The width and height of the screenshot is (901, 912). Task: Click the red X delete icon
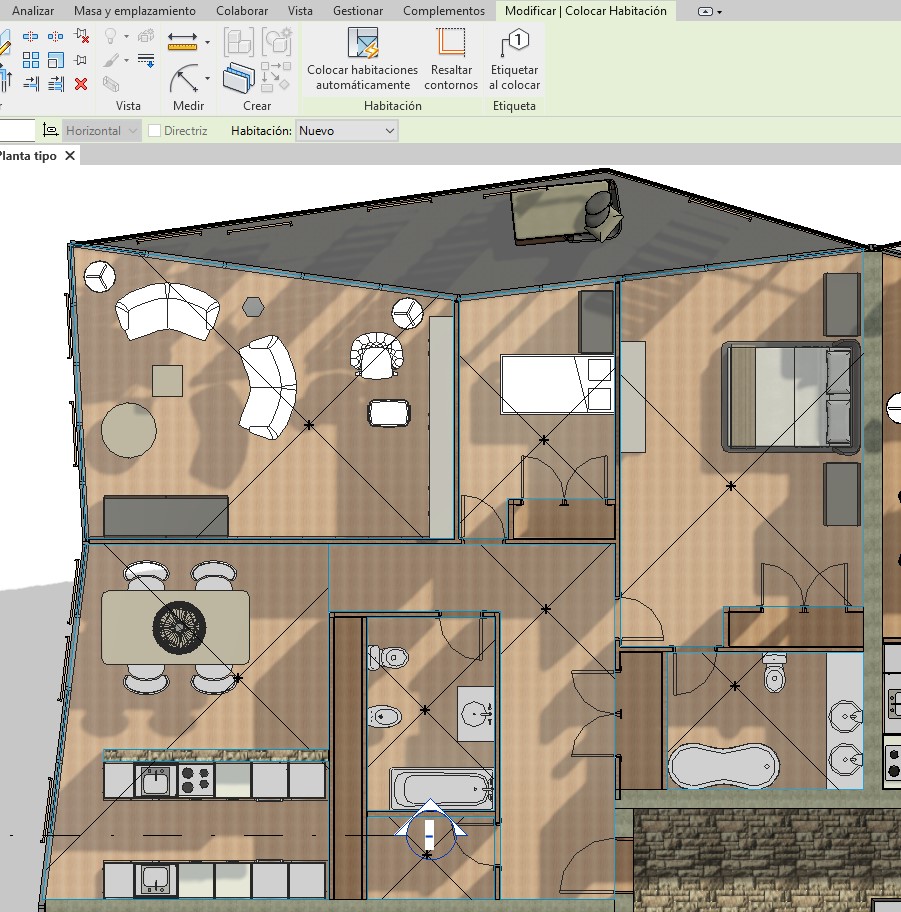tap(81, 84)
